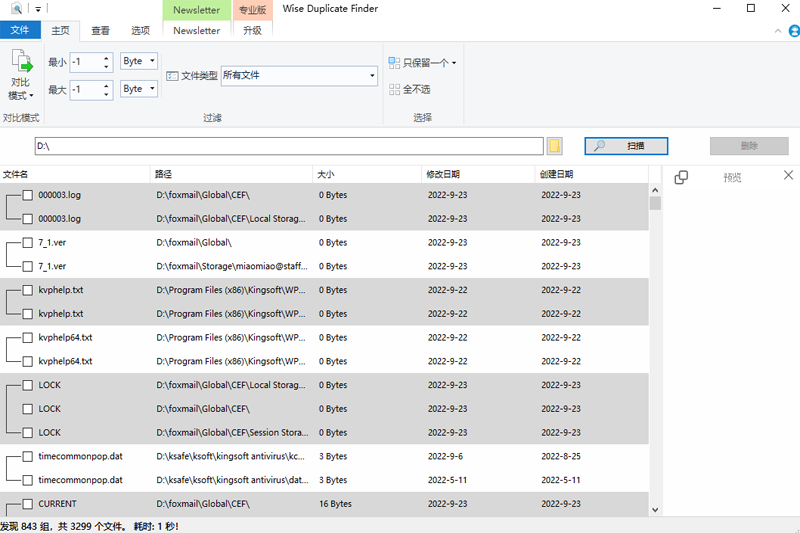Check 000003.log in Local Storage path
Viewport: 800px width, 533px height.
28,219
